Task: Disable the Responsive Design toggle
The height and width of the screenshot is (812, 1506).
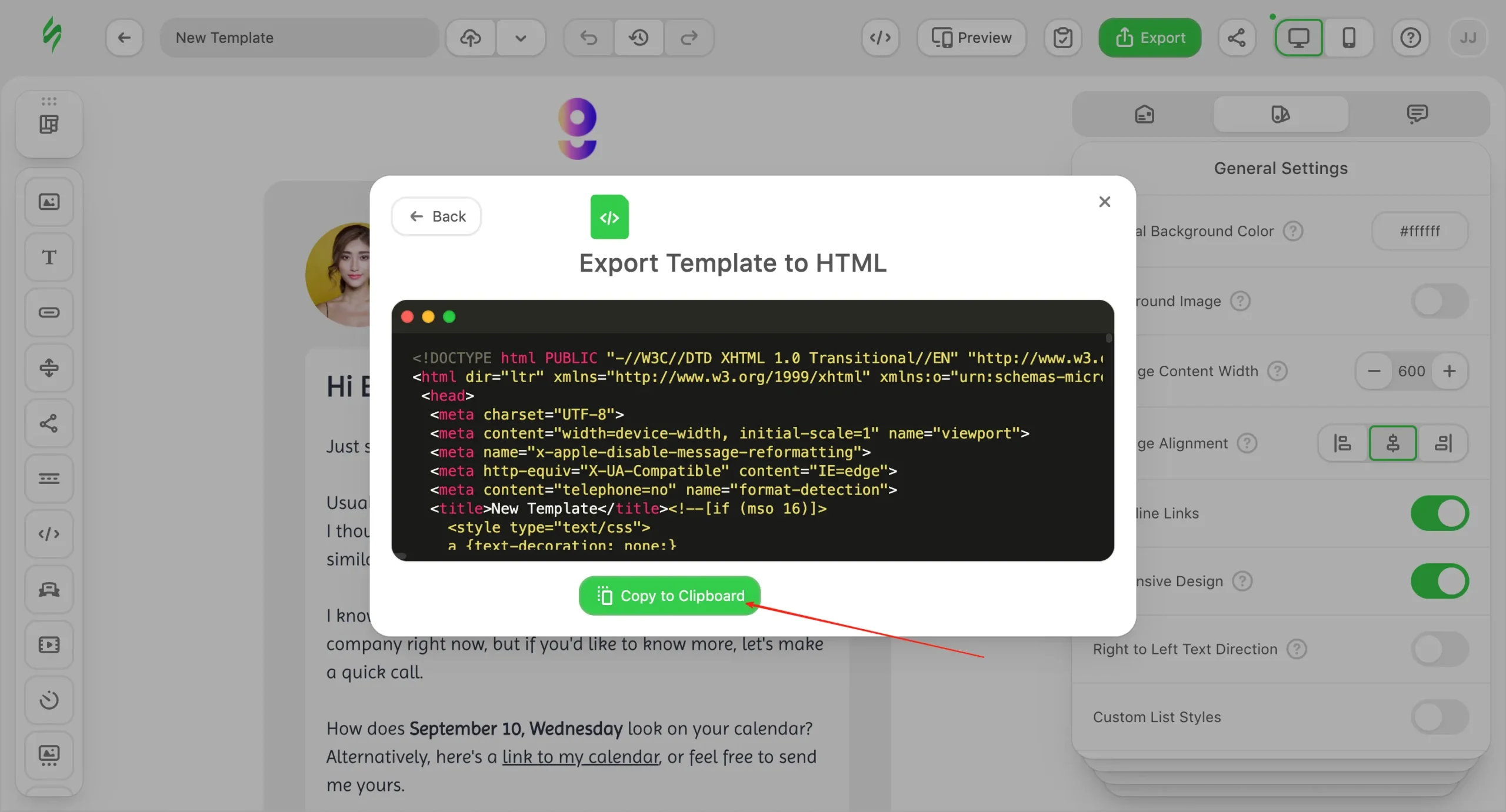Action: point(1439,581)
